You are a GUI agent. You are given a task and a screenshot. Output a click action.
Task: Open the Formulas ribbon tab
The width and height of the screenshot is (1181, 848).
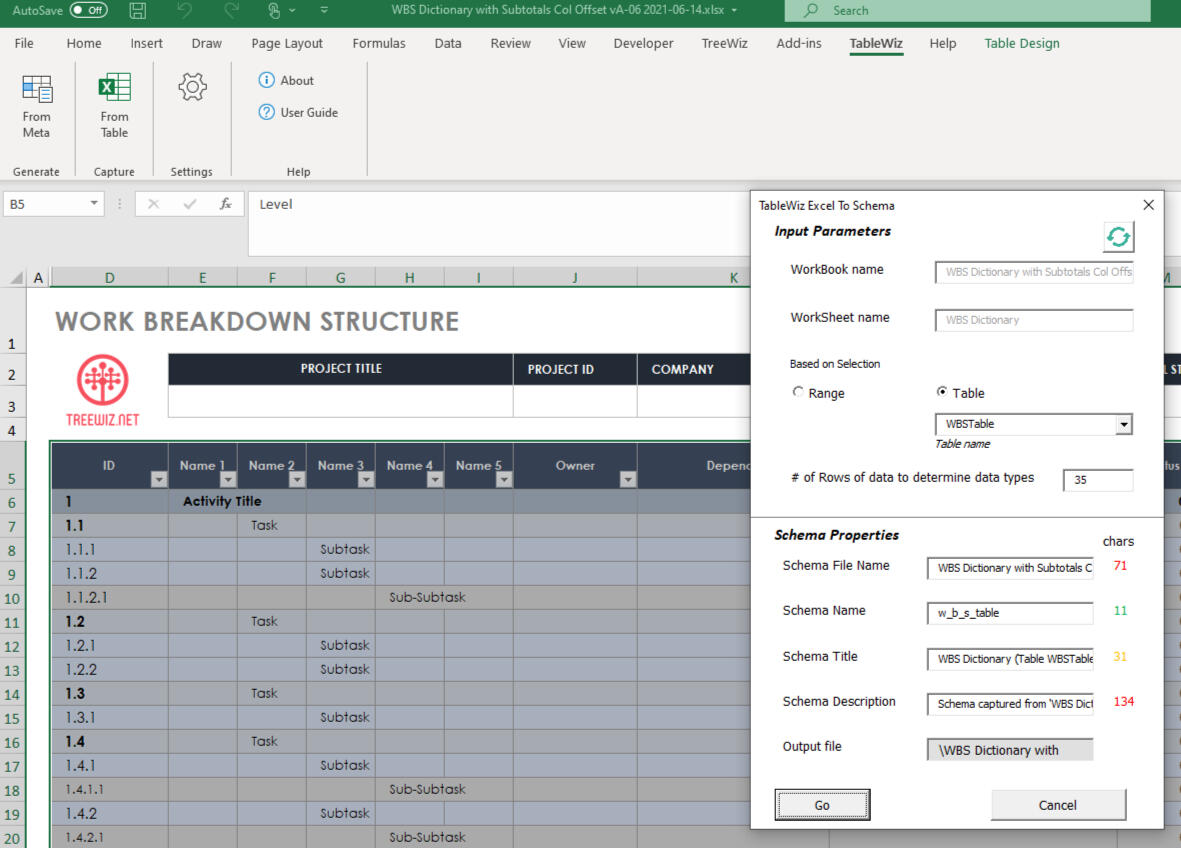379,43
